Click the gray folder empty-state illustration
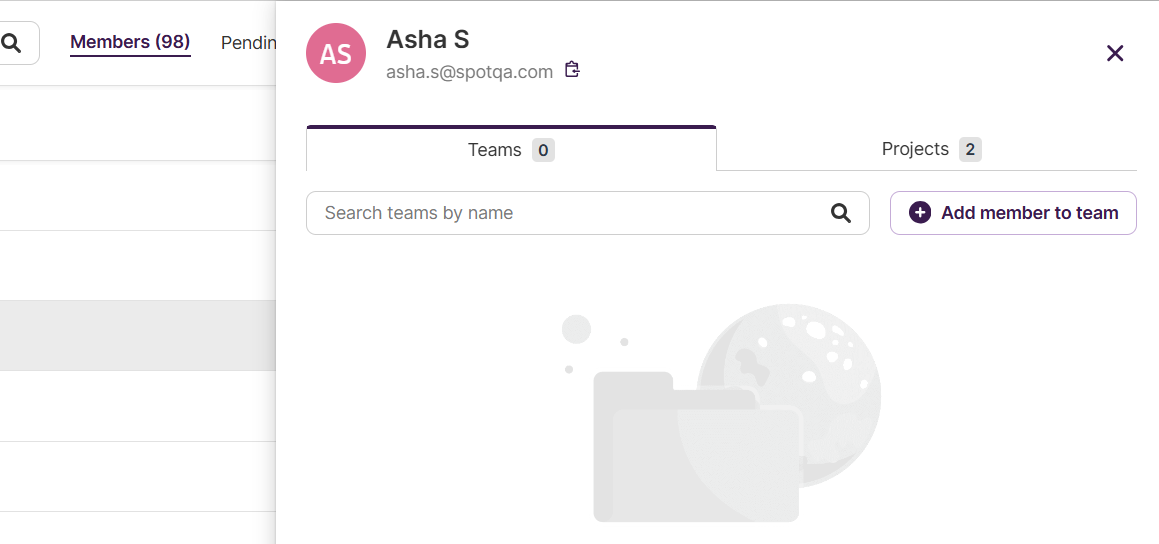This screenshot has height=544, width=1159. [x=696, y=446]
